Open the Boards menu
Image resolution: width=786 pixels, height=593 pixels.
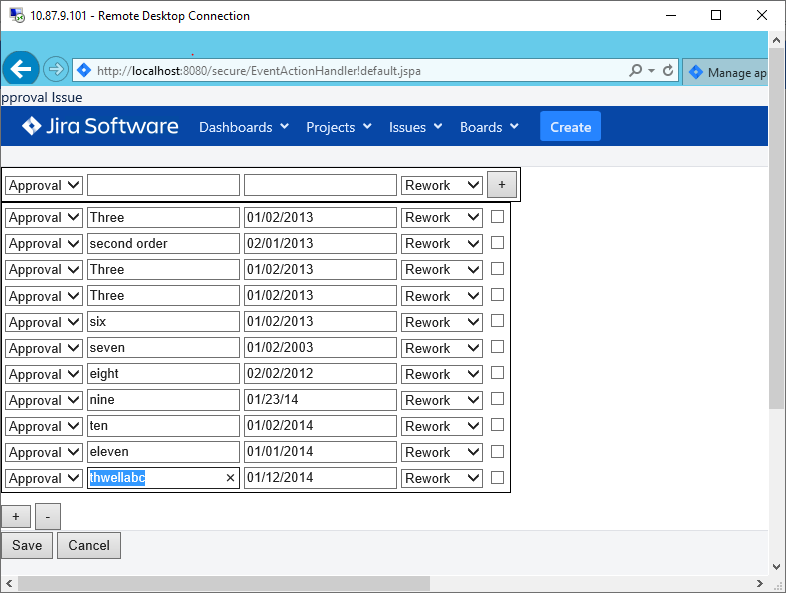click(489, 127)
